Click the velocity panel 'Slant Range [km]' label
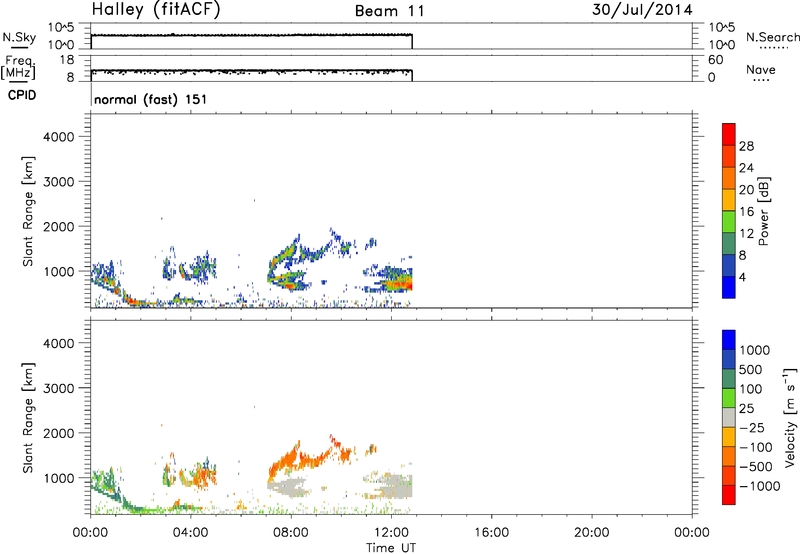The width and height of the screenshot is (800, 554). 28,418
